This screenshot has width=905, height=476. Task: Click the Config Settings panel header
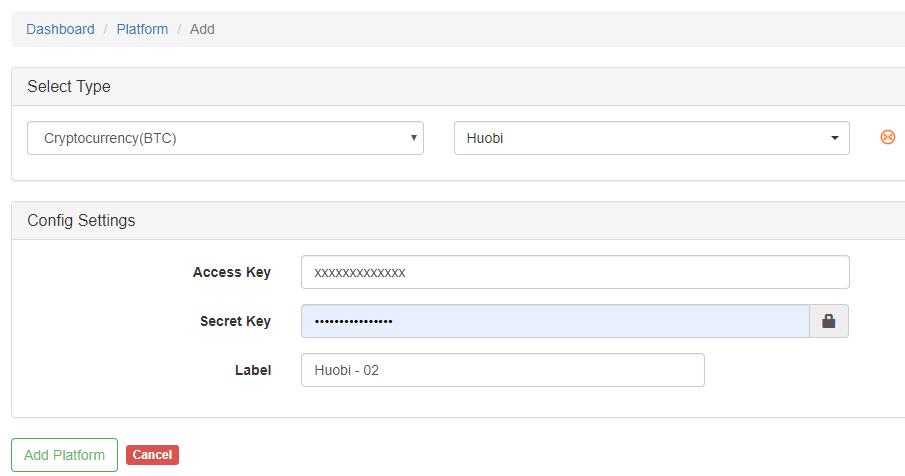pos(458,220)
